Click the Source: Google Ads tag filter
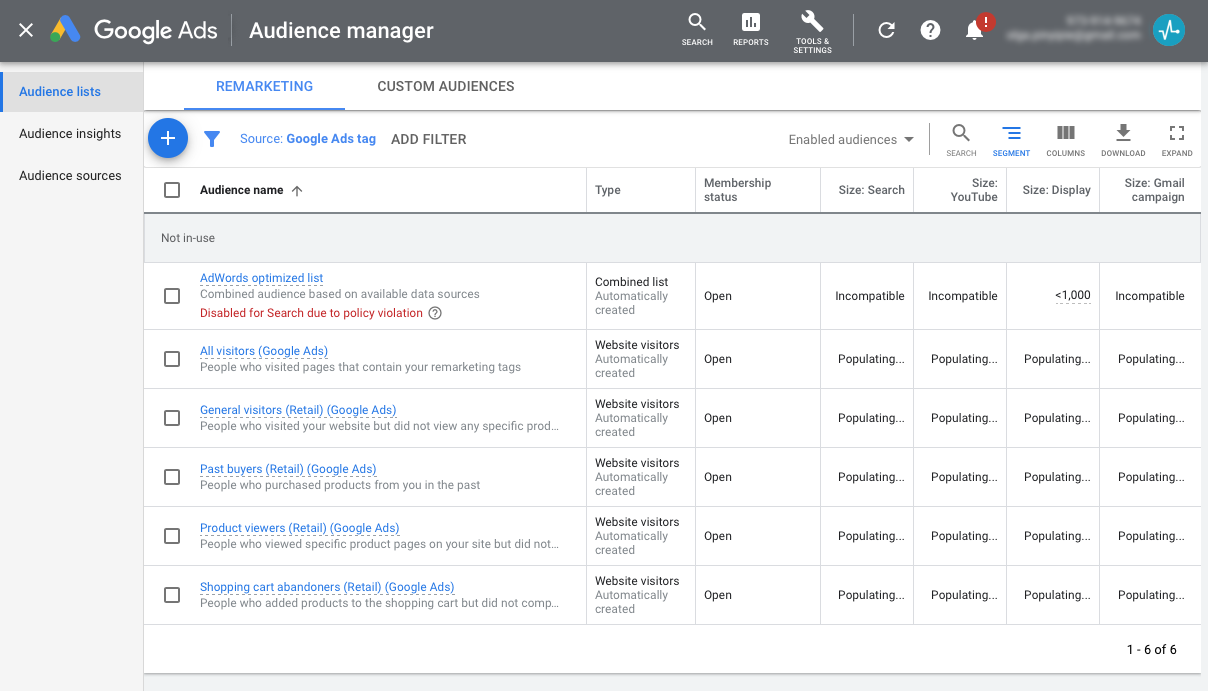This screenshot has width=1208, height=691. pos(308,139)
